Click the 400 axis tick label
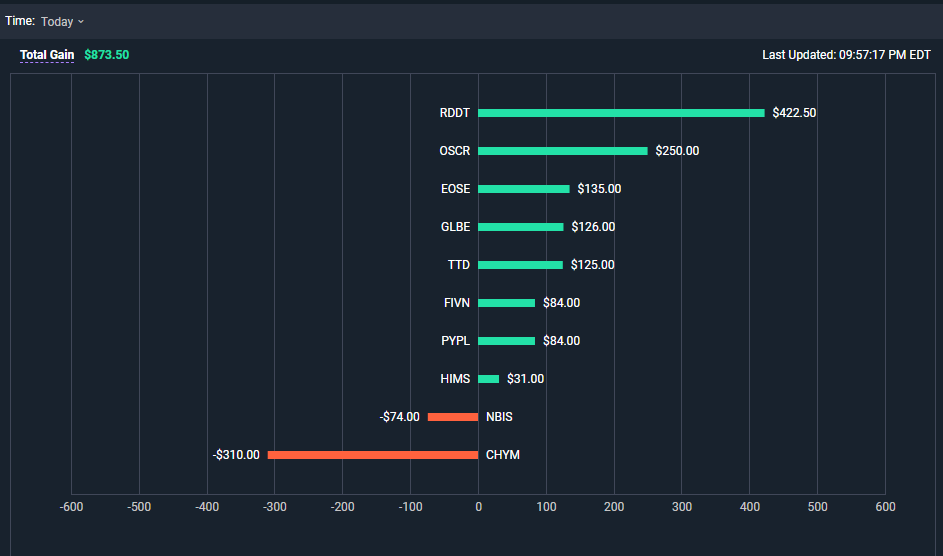The image size is (943, 556). coord(750,507)
